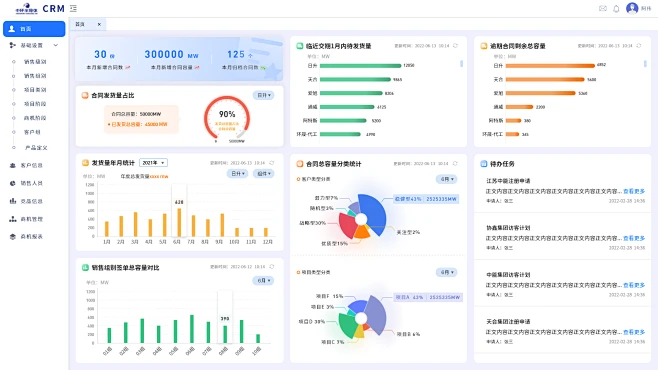The image size is (658, 370).
Task: Open the 4月 dropdown for 项目类型分类
Action: tap(446, 272)
